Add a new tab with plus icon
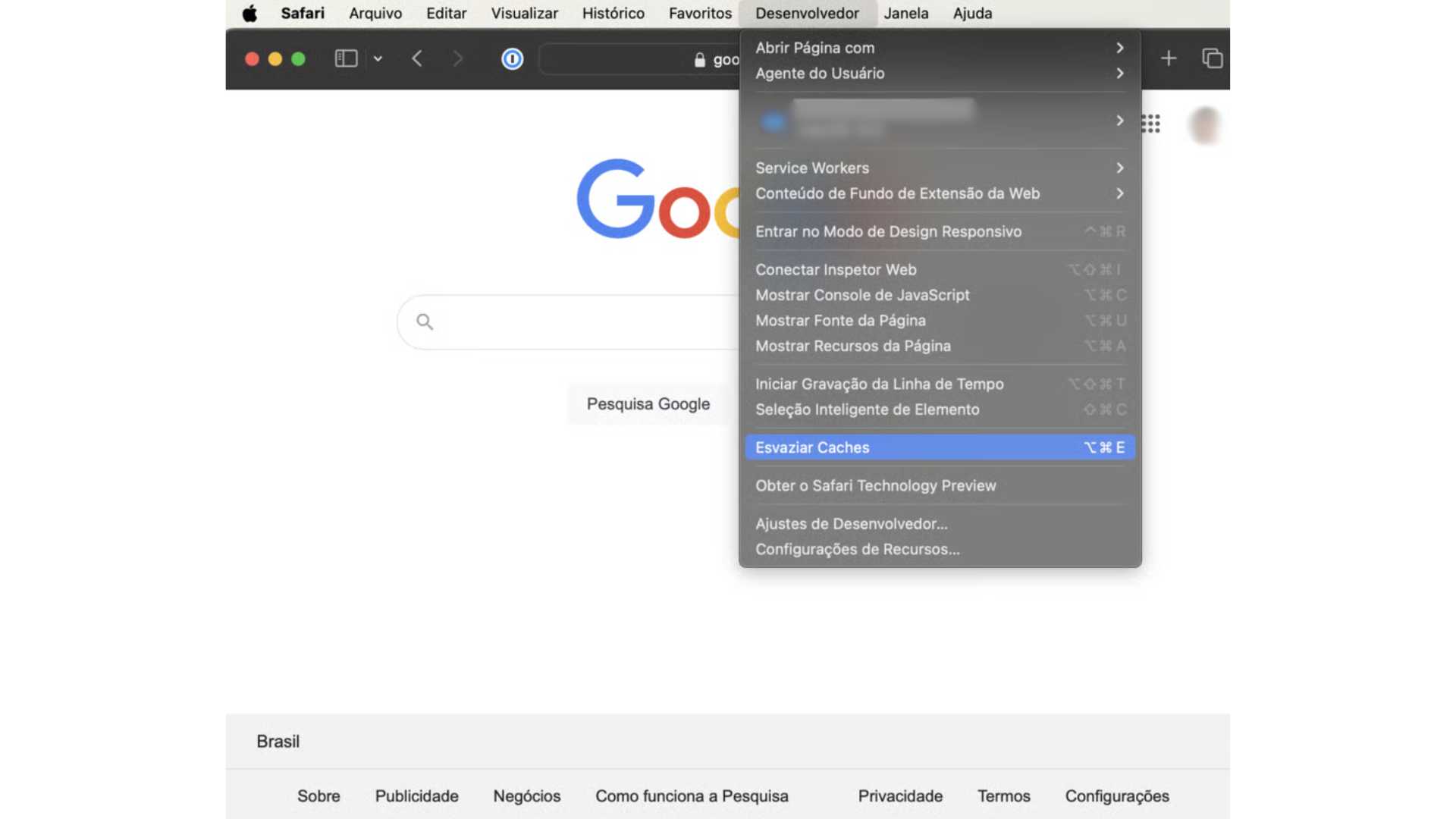This screenshot has height=819, width=1456. coord(1169,58)
